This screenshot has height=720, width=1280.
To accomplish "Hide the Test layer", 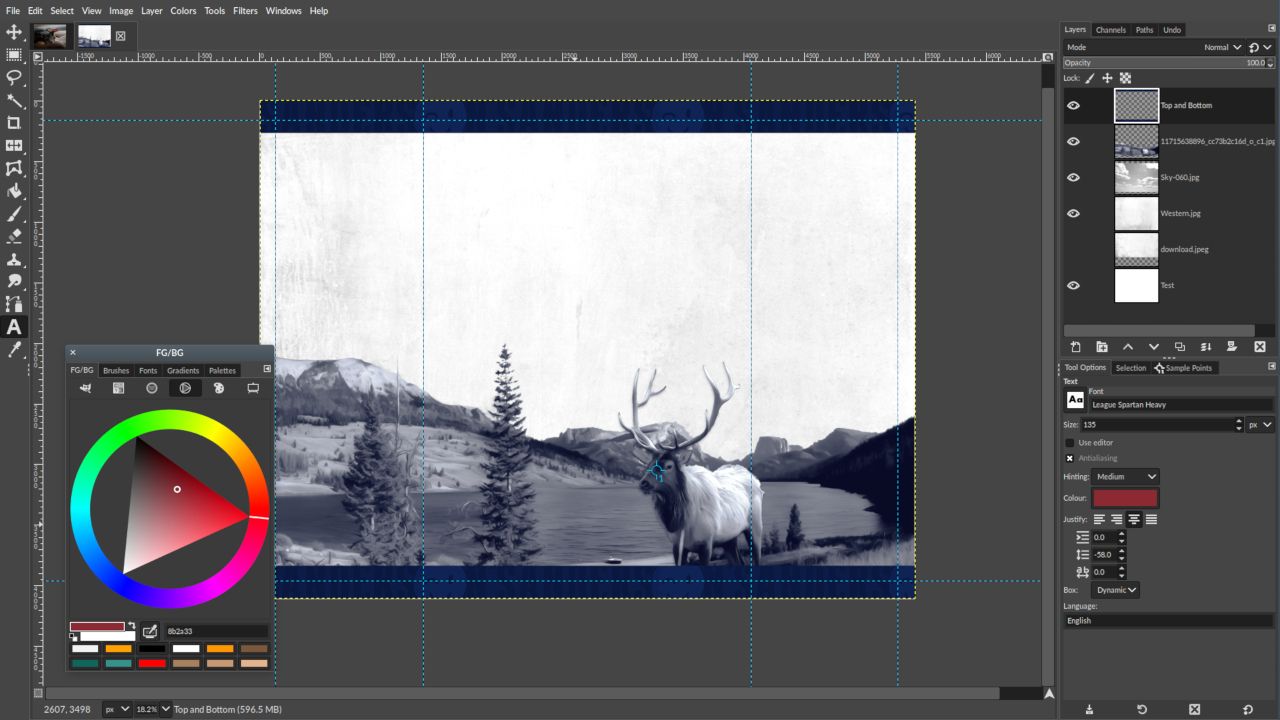I will point(1073,285).
